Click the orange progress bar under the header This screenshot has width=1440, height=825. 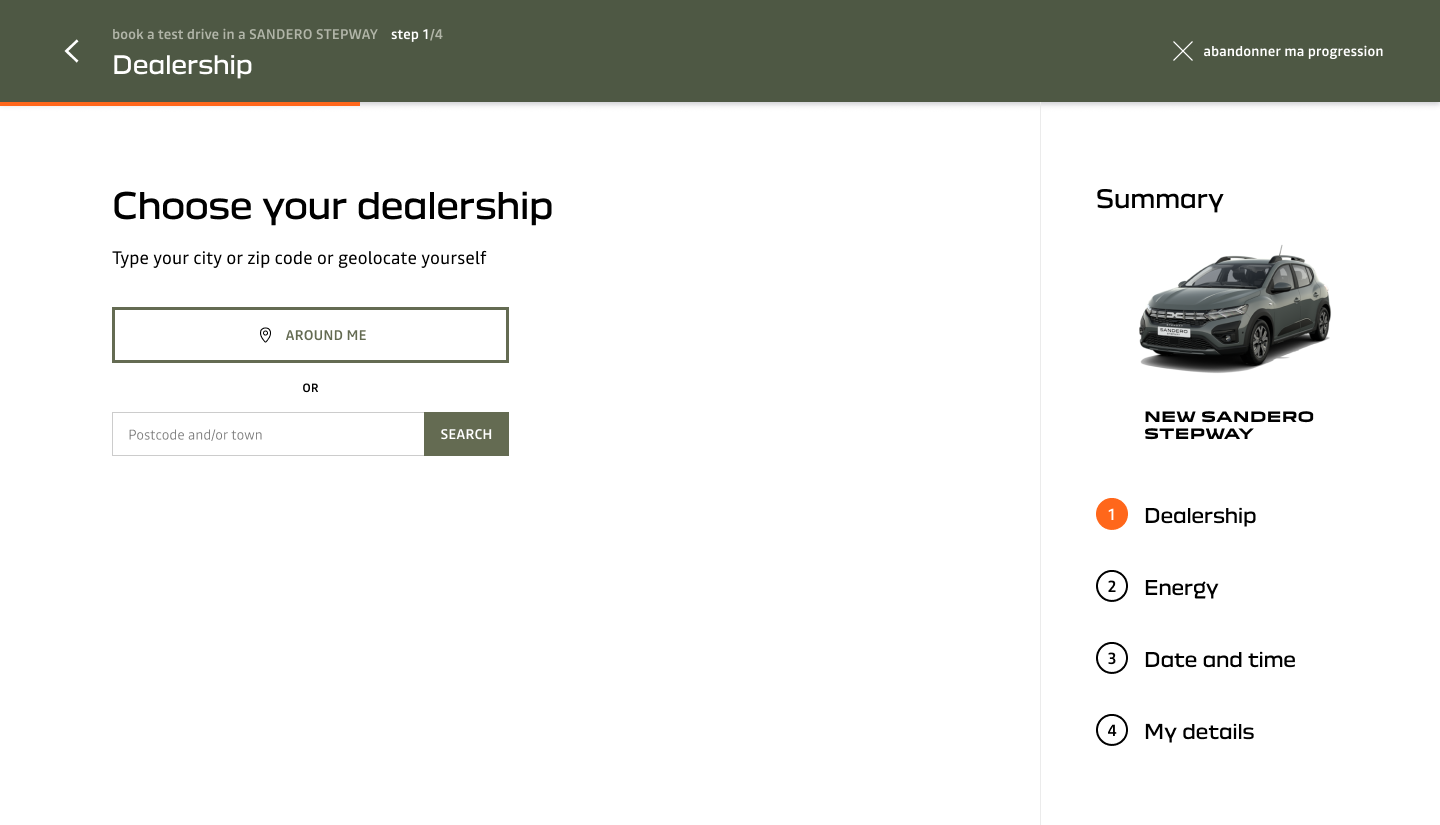point(180,103)
